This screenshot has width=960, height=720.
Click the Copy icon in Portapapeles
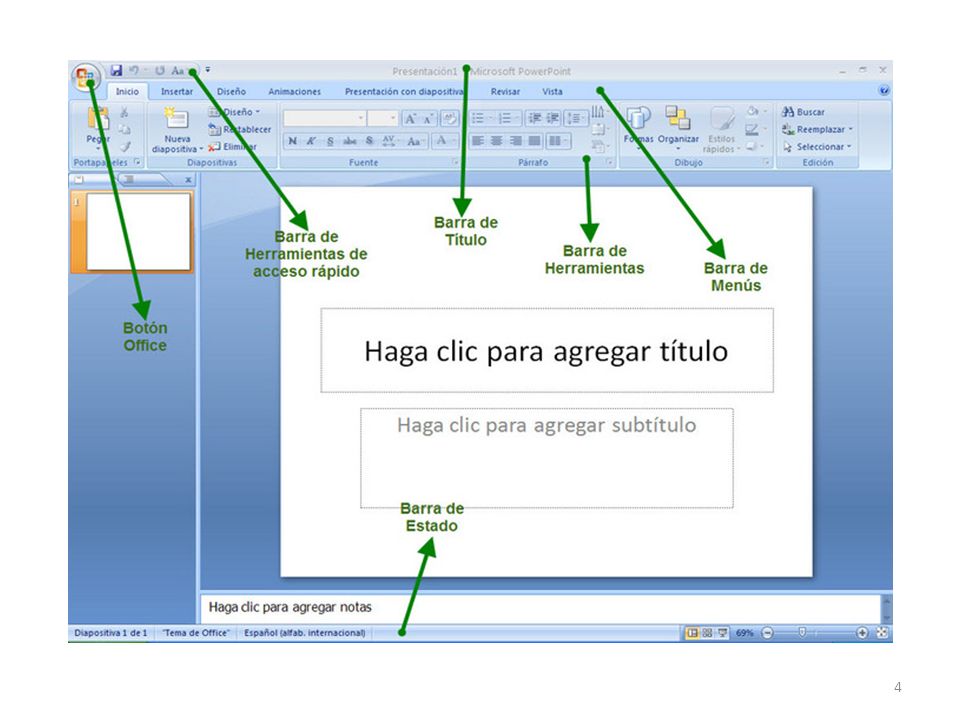[124, 129]
